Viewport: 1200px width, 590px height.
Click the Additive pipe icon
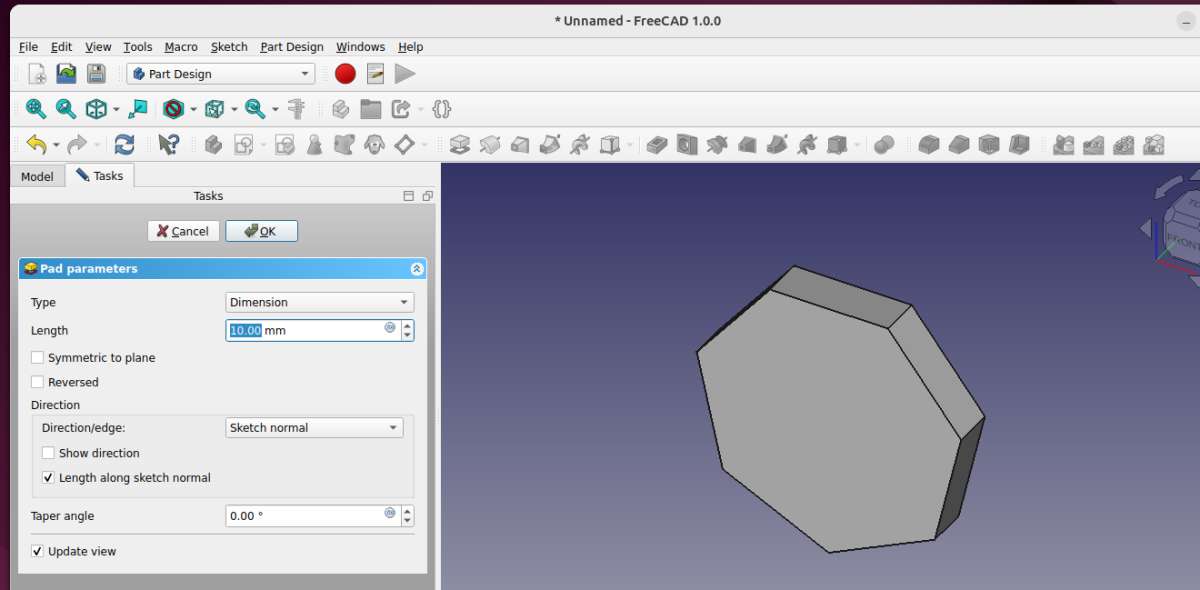(x=550, y=145)
